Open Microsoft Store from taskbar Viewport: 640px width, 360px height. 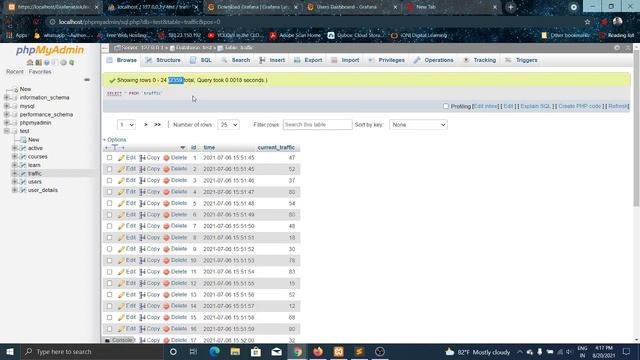[256, 351]
